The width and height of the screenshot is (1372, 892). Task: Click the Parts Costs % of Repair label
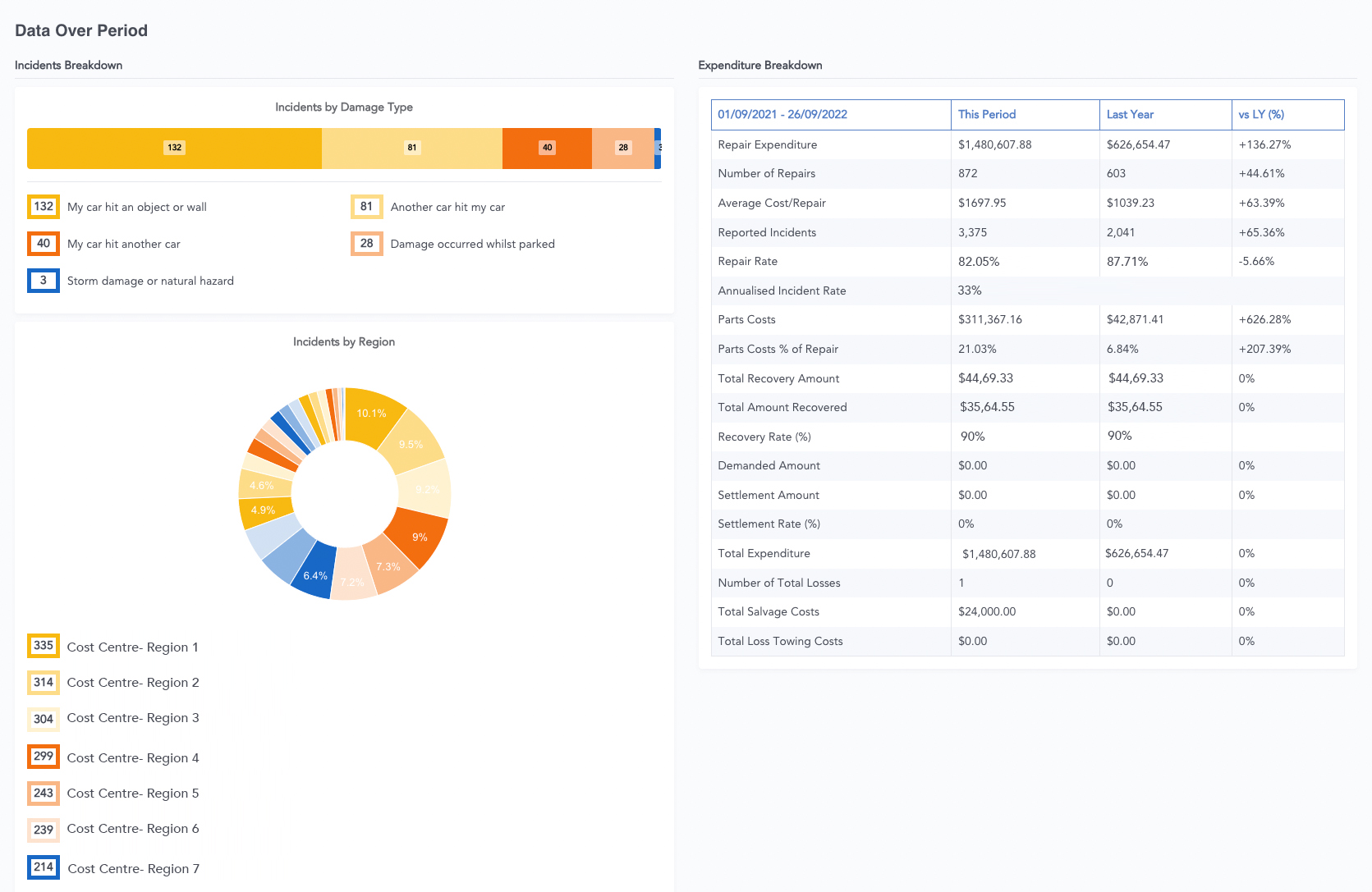778,349
